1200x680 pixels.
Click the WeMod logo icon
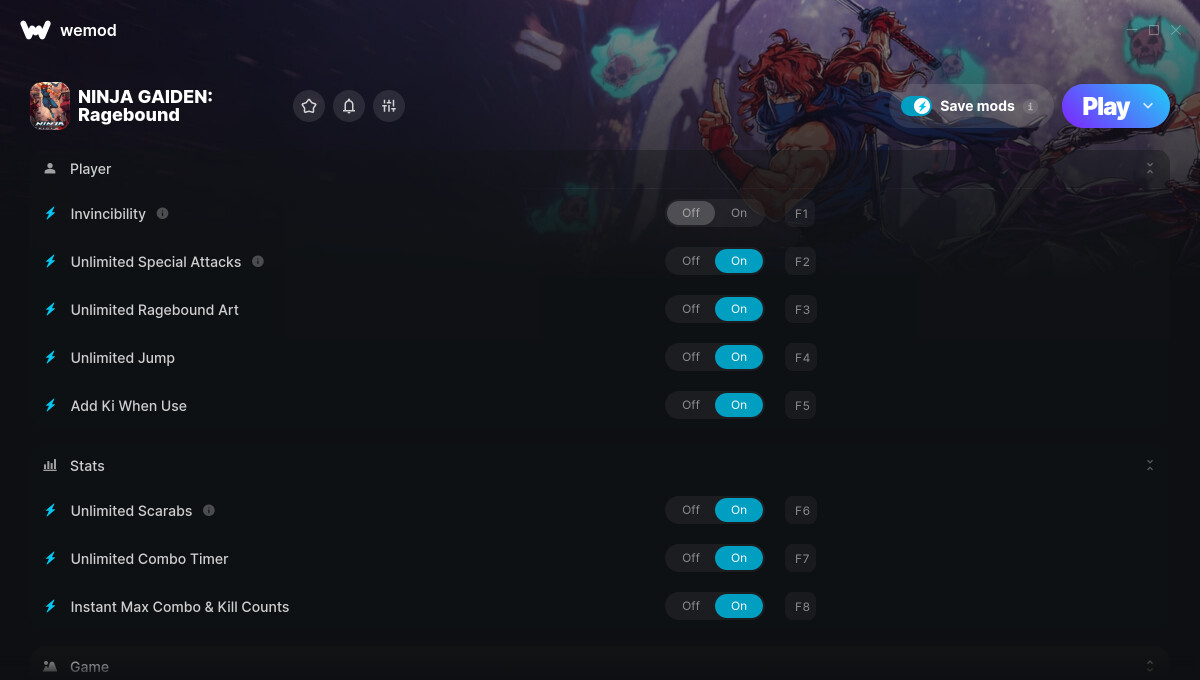pyautogui.click(x=35, y=30)
